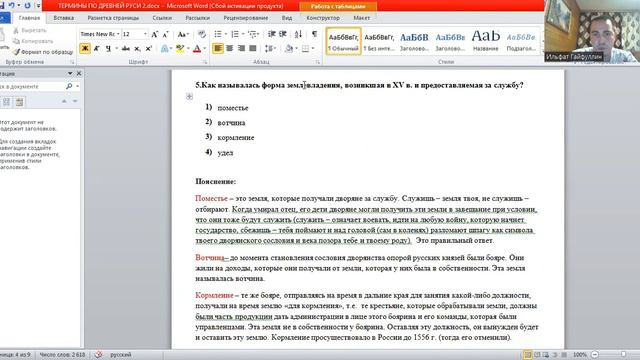Open the Рецензирование ribbon tab

246,18
